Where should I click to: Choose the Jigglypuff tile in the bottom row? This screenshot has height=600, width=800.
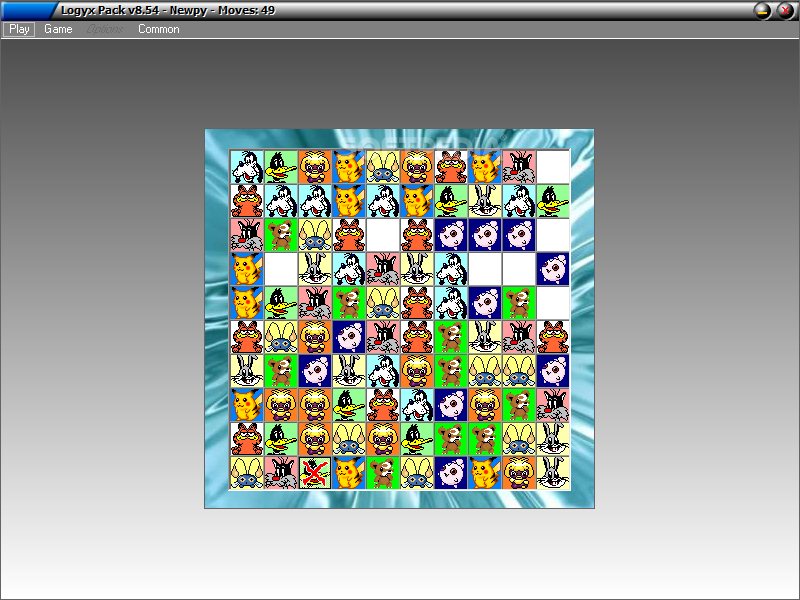(x=451, y=473)
